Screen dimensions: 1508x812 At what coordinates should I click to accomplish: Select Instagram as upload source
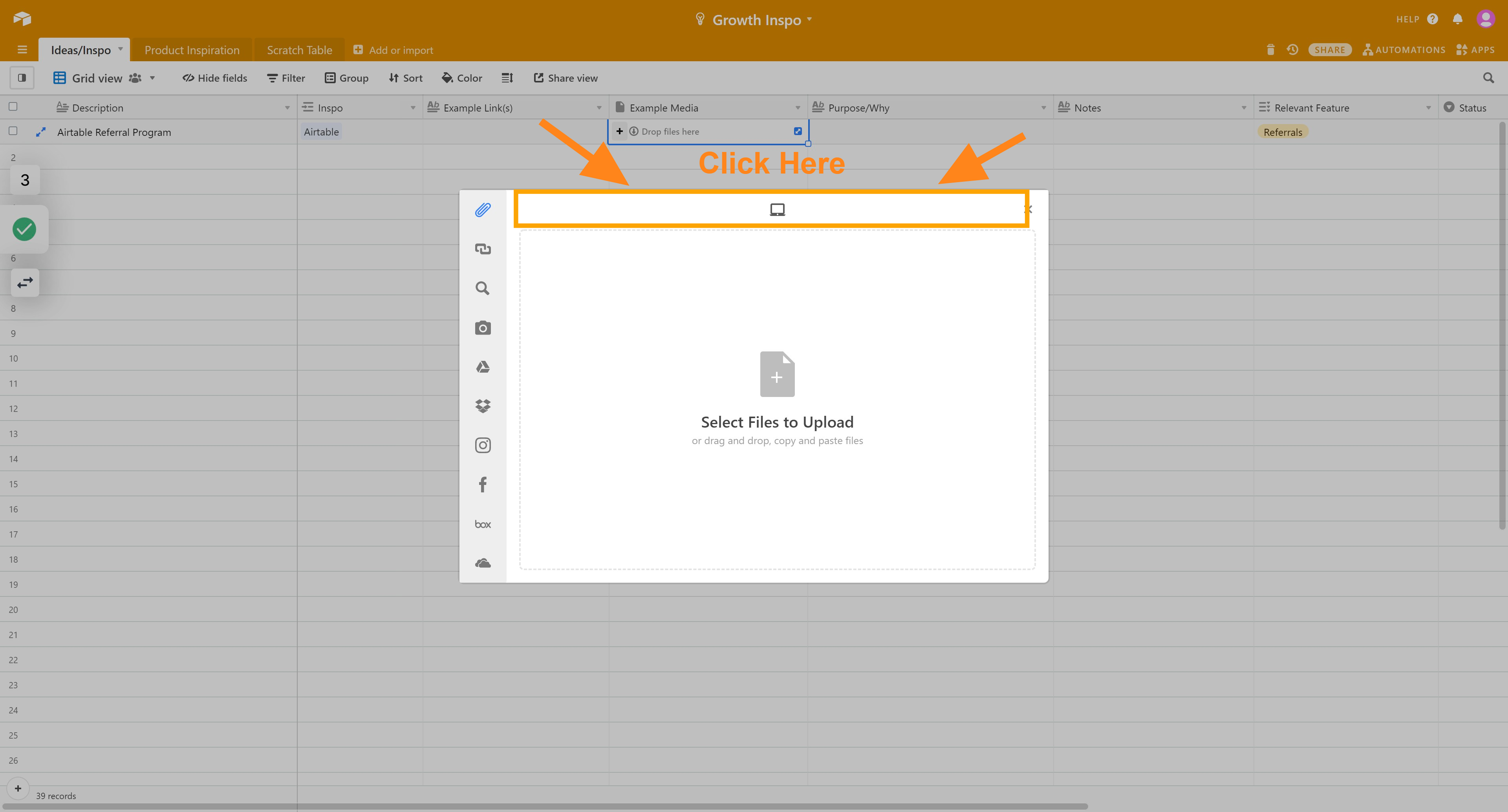point(482,445)
